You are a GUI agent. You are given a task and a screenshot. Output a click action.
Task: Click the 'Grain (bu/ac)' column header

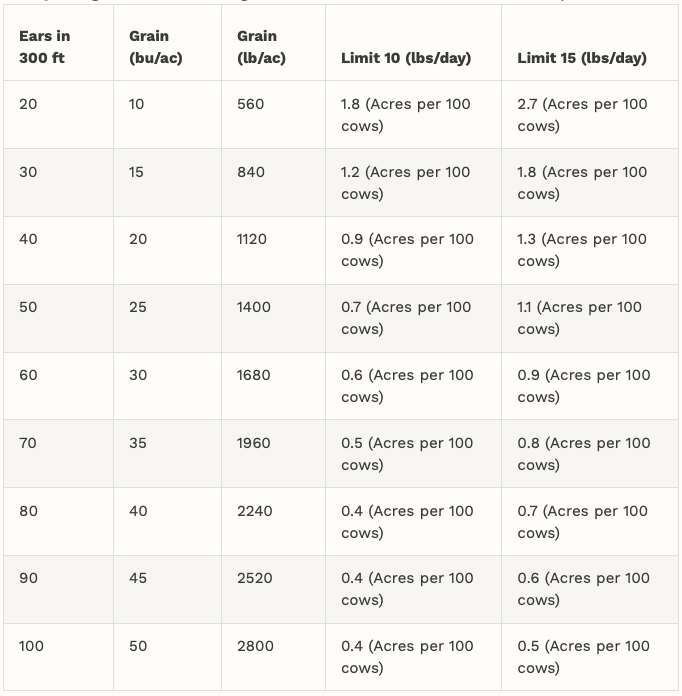(x=156, y=47)
